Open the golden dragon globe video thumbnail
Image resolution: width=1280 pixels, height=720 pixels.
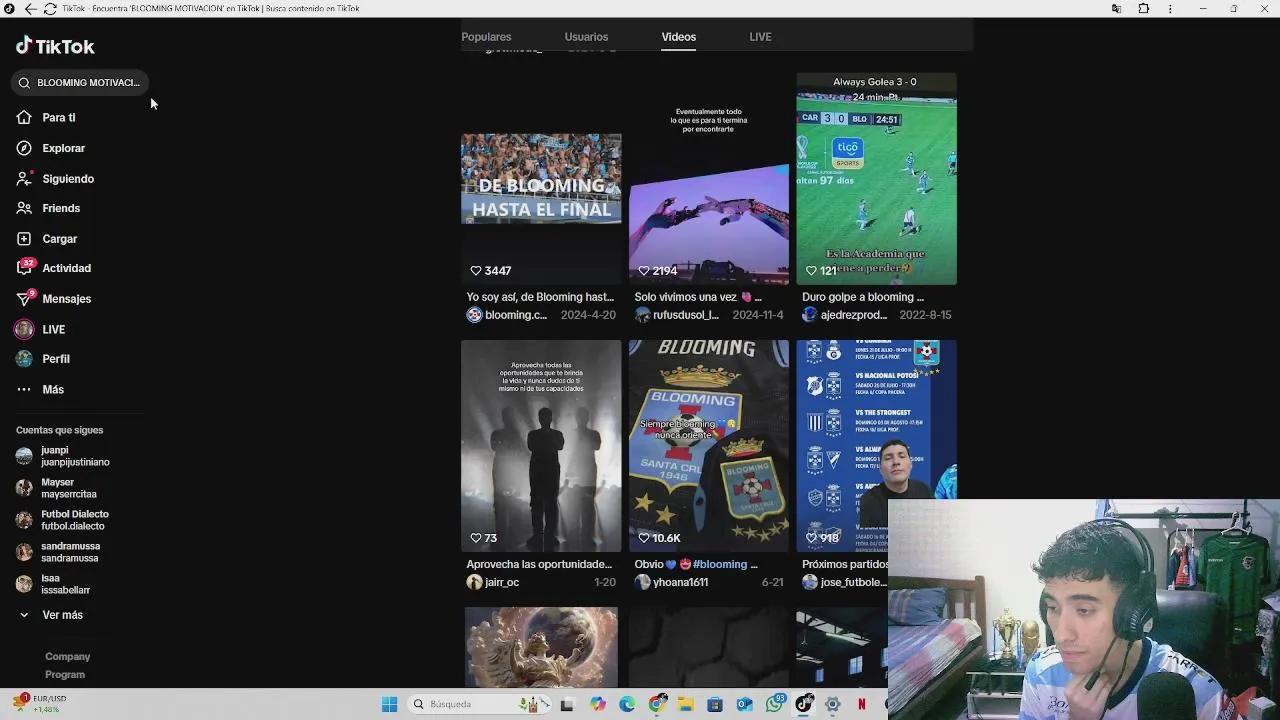coord(541,647)
